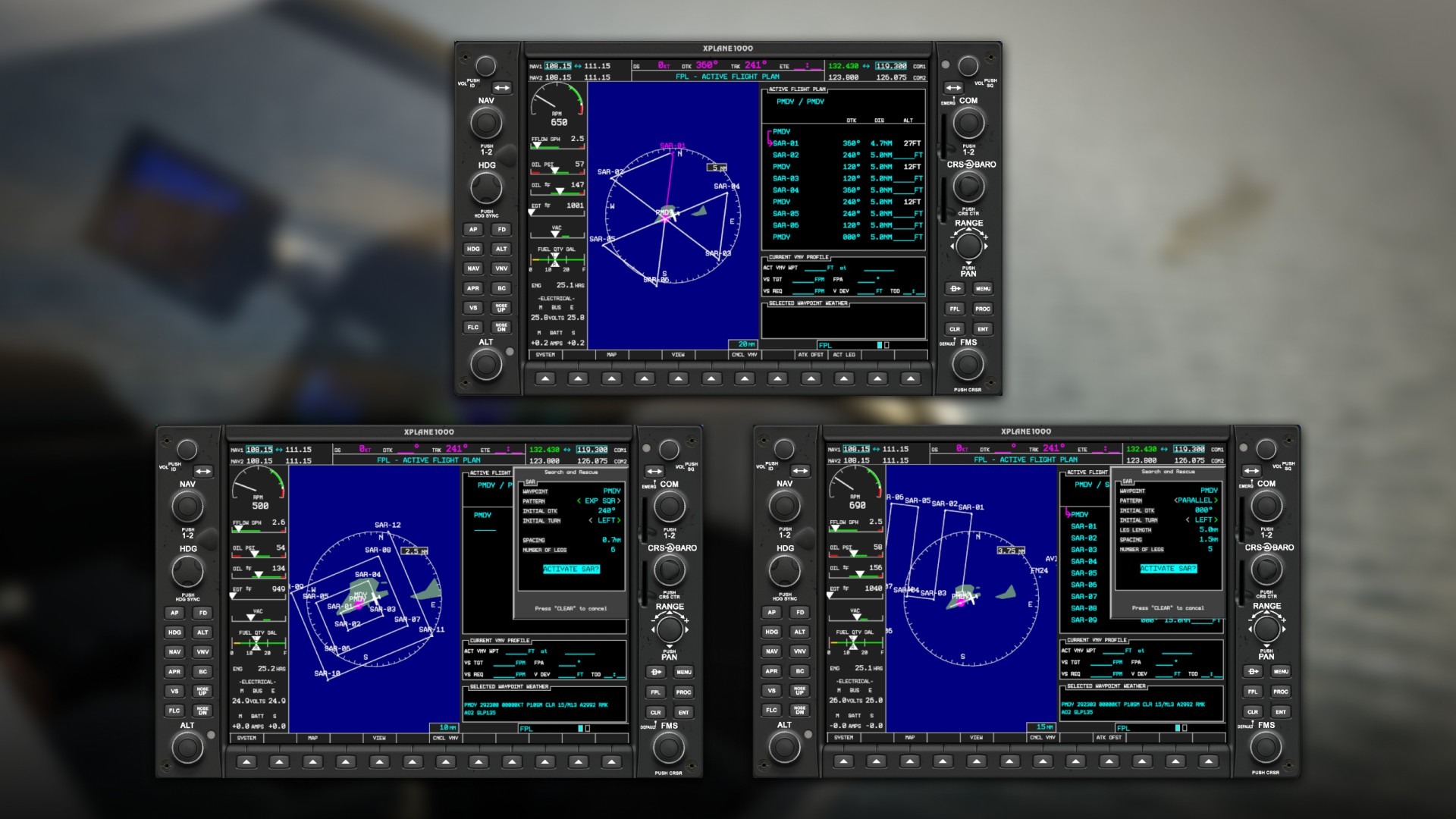The height and width of the screenshot is (819, 1456).
Task: Select the SYSTEM softkey label on top unit
Action: 545,355
